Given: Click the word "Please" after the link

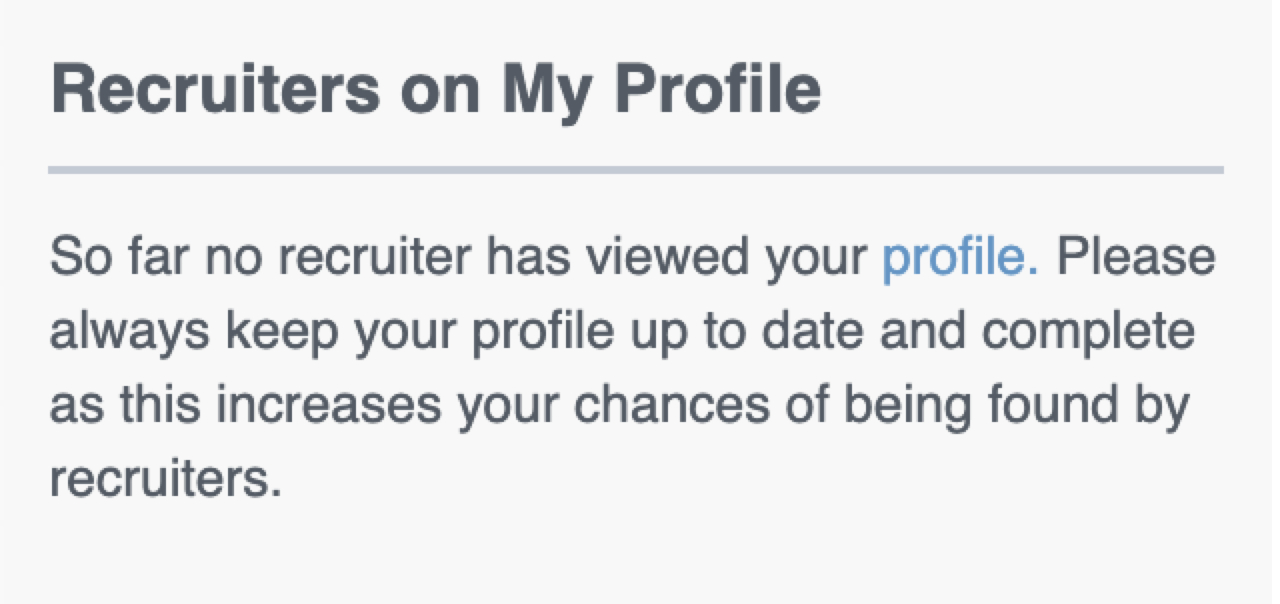Looking at the screenshot, I should tap(1136, 258).
